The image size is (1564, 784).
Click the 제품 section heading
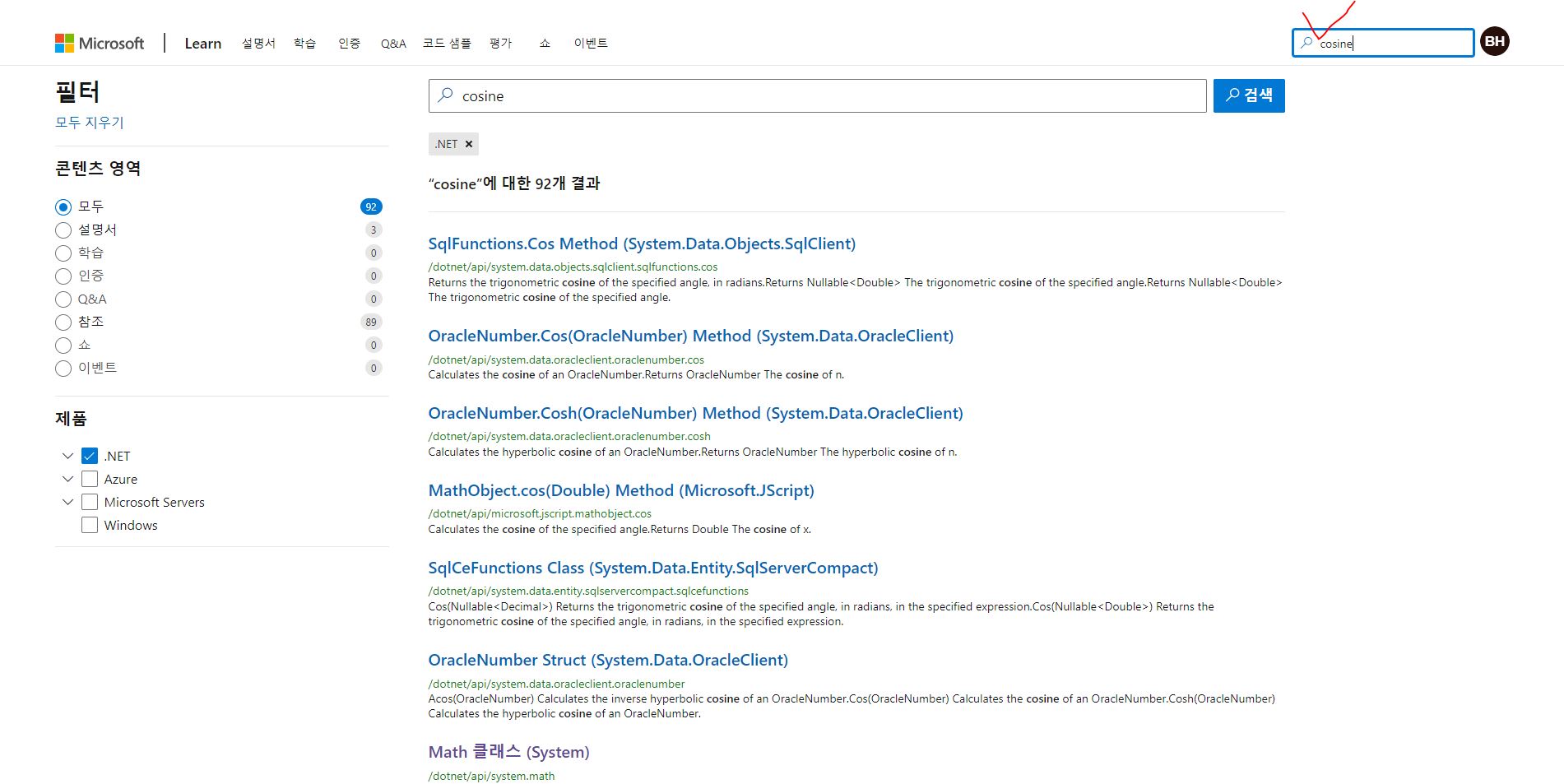[71, 419]
